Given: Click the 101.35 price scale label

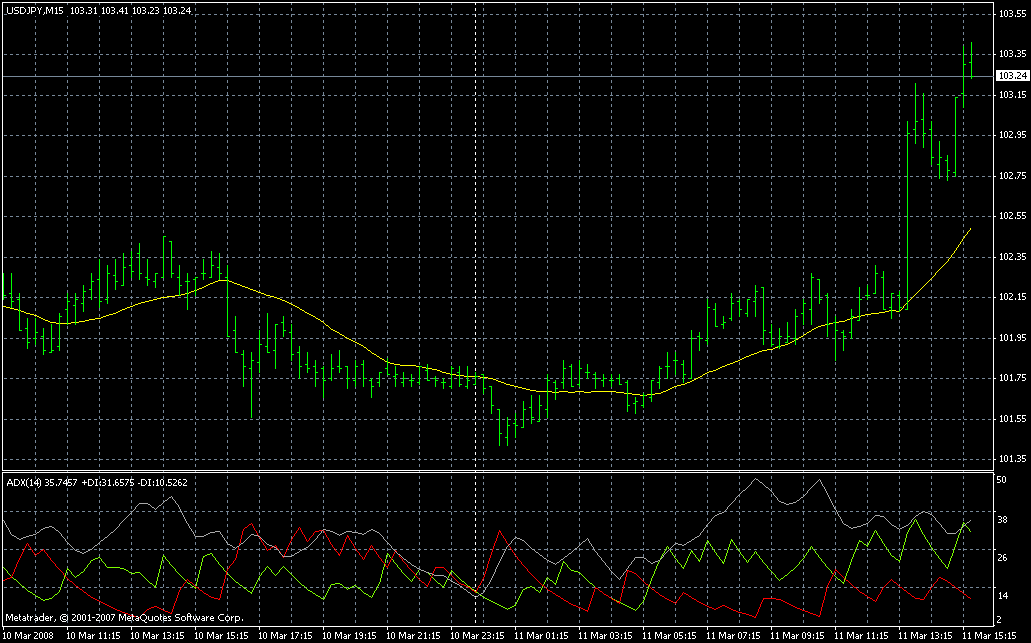Looking at the screenshot, I should click(x=1011, y=459).
